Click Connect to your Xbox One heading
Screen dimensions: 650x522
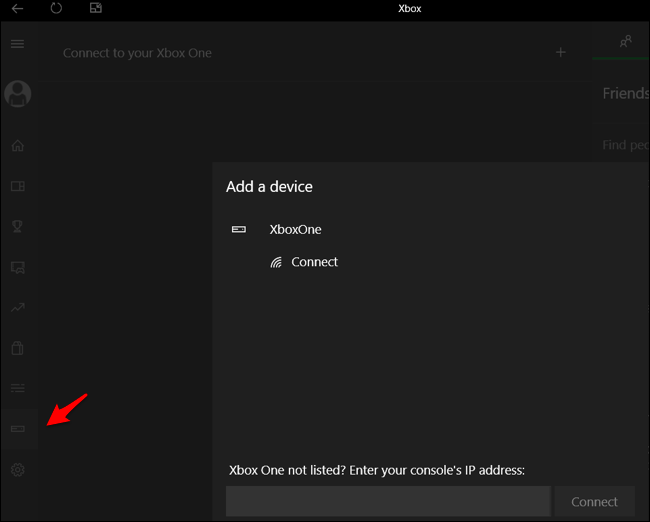pos(137,53)
